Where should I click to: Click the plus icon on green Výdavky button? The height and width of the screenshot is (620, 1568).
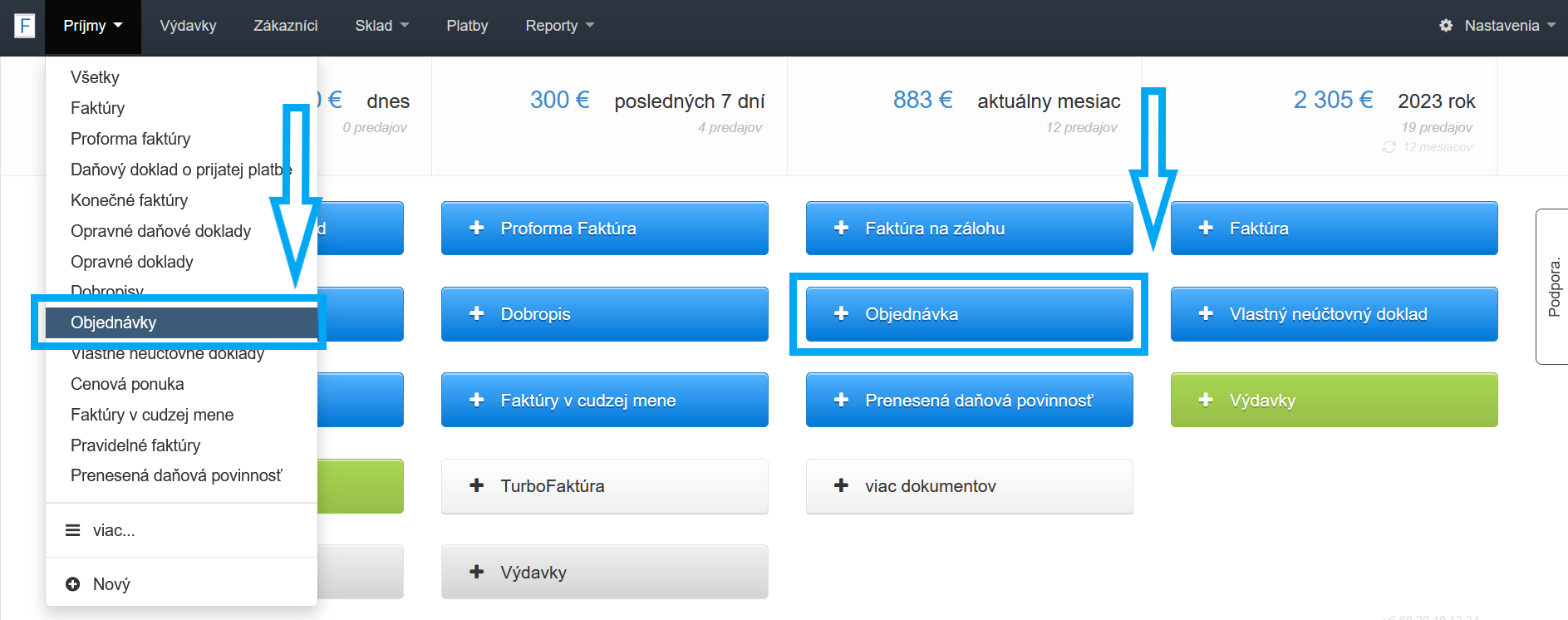click(1206, 400)
